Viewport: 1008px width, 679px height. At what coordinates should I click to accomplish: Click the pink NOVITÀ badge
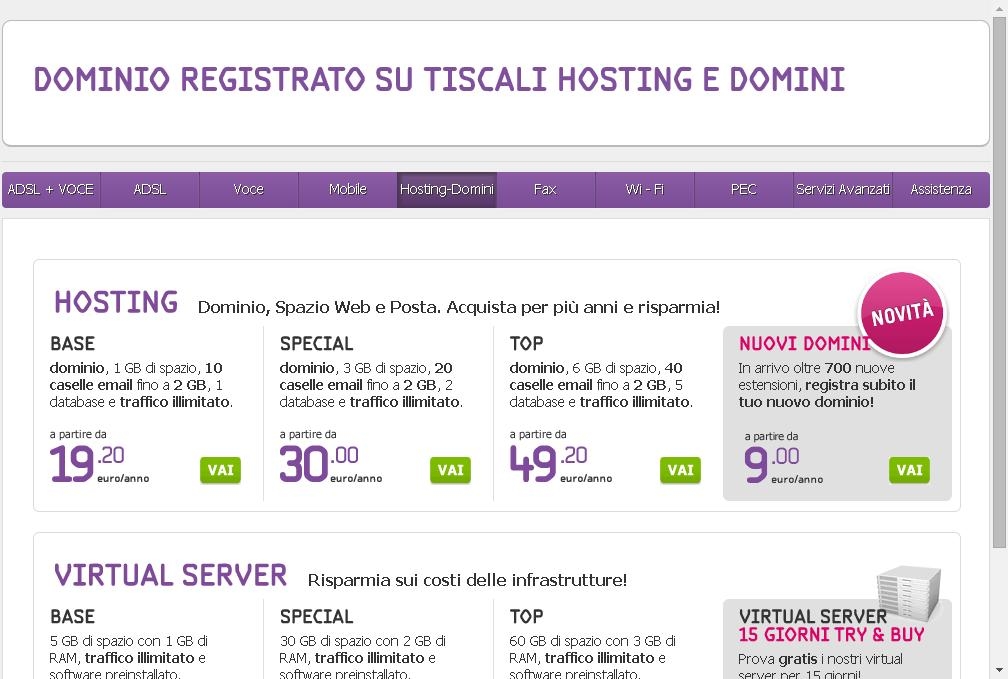[x=903, y=313]
